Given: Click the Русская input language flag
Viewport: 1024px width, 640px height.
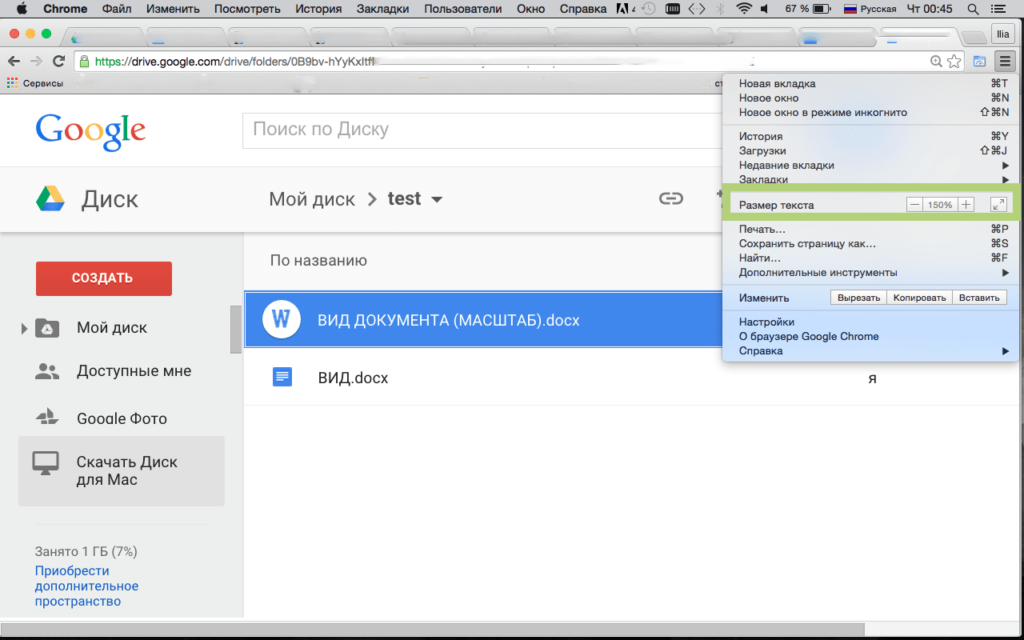Looking at the screenshot, I should point(850,9).
